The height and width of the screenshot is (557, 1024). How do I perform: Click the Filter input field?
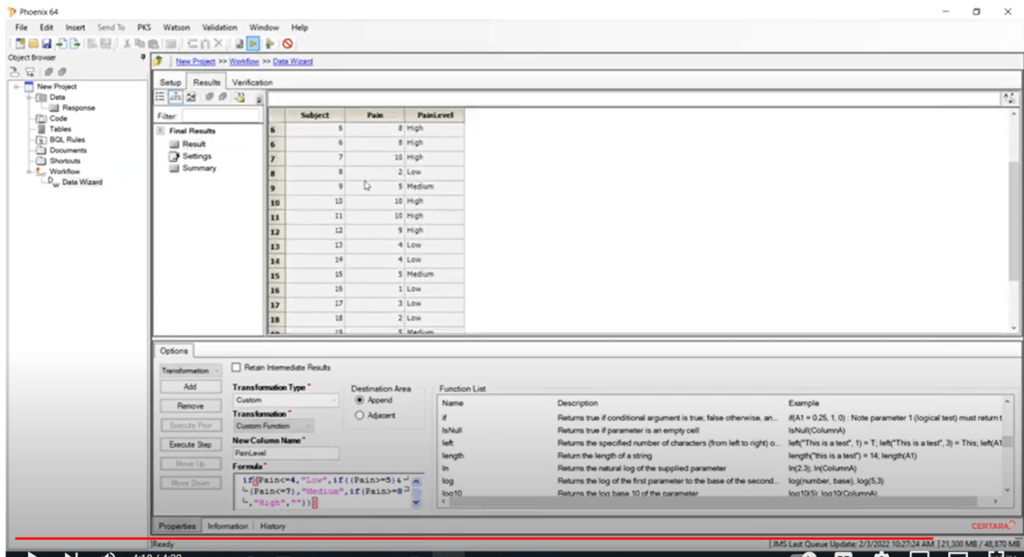pos(221,116)
